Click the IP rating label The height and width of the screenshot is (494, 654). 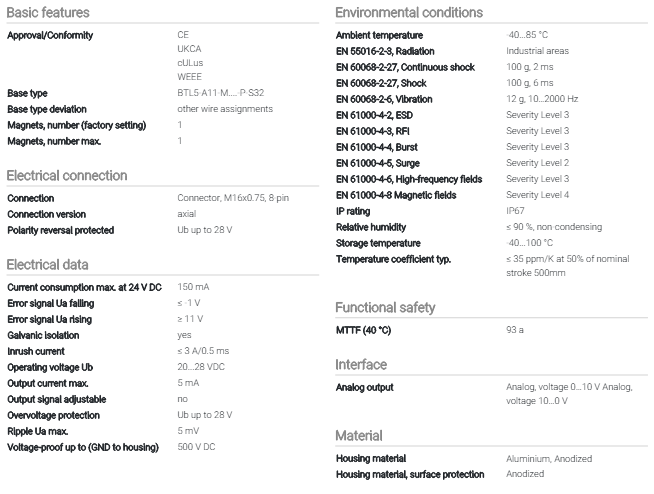[x=353, y=211]
